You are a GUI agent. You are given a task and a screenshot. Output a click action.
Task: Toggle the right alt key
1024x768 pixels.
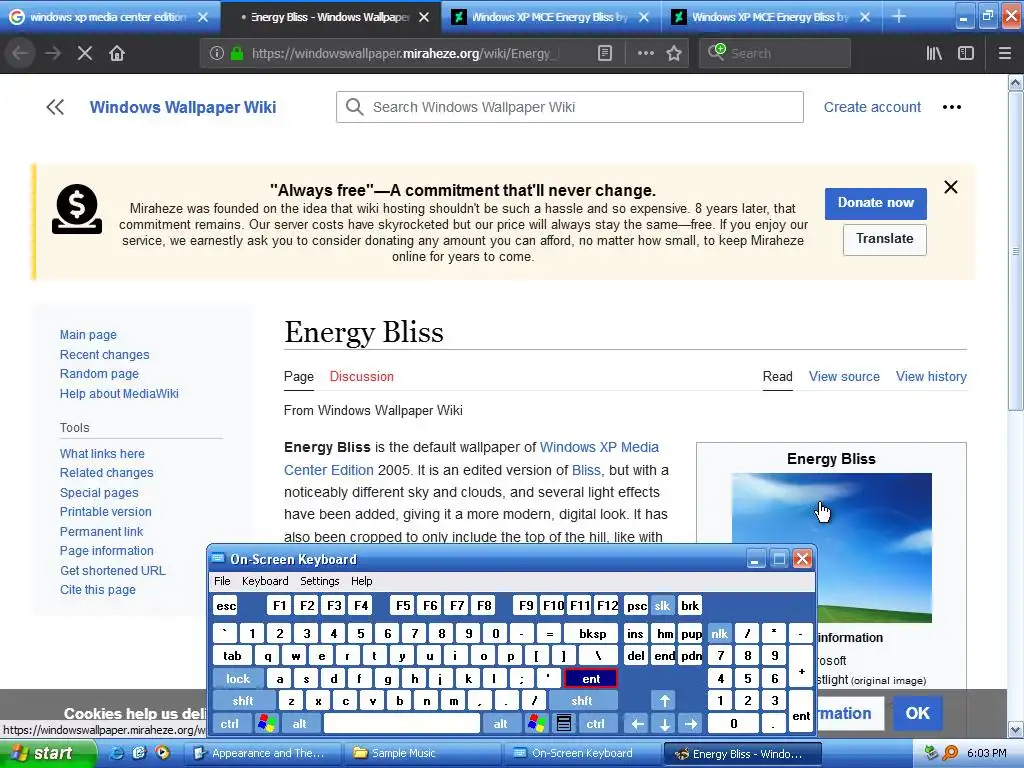(x=500, y=724)
